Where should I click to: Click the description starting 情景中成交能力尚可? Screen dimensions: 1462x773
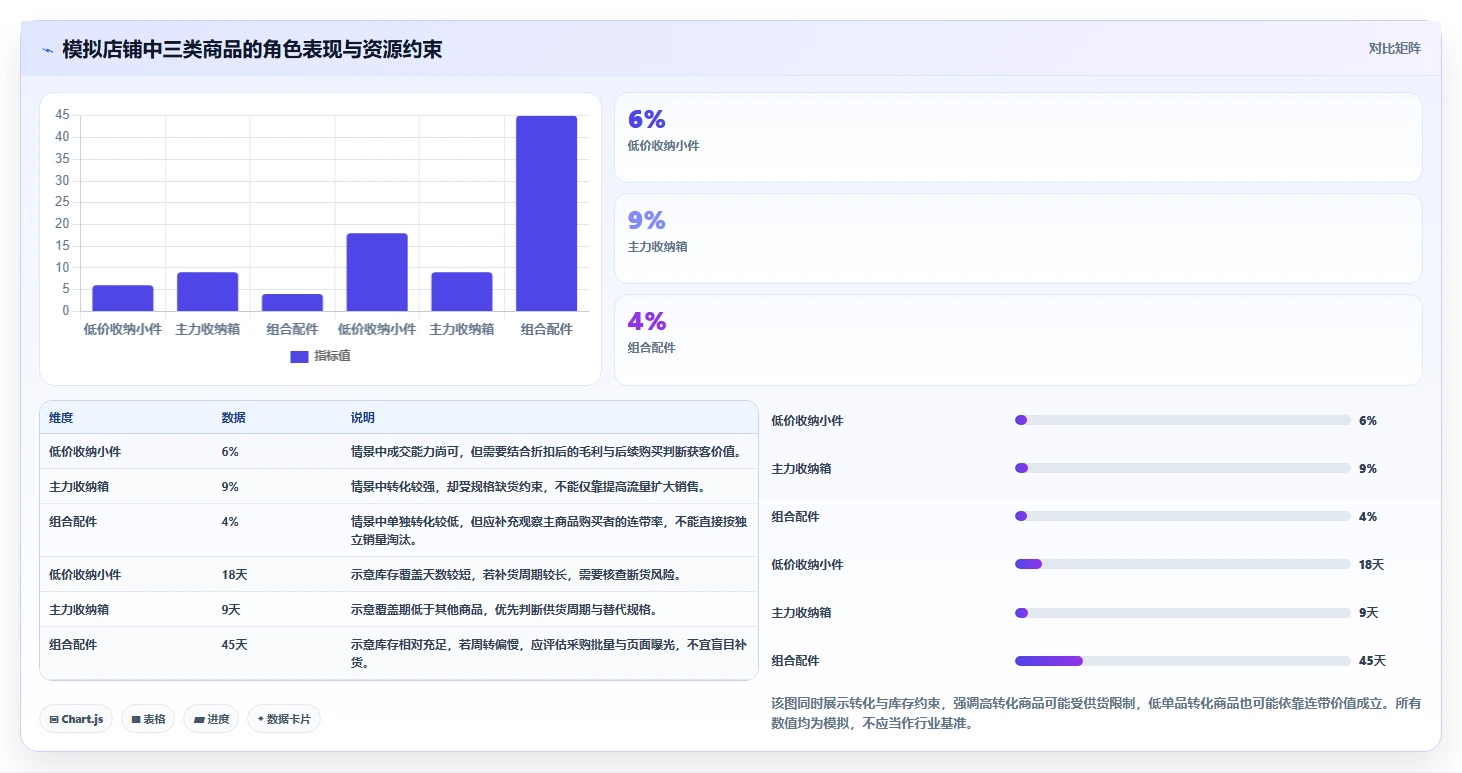pos(547,451)
